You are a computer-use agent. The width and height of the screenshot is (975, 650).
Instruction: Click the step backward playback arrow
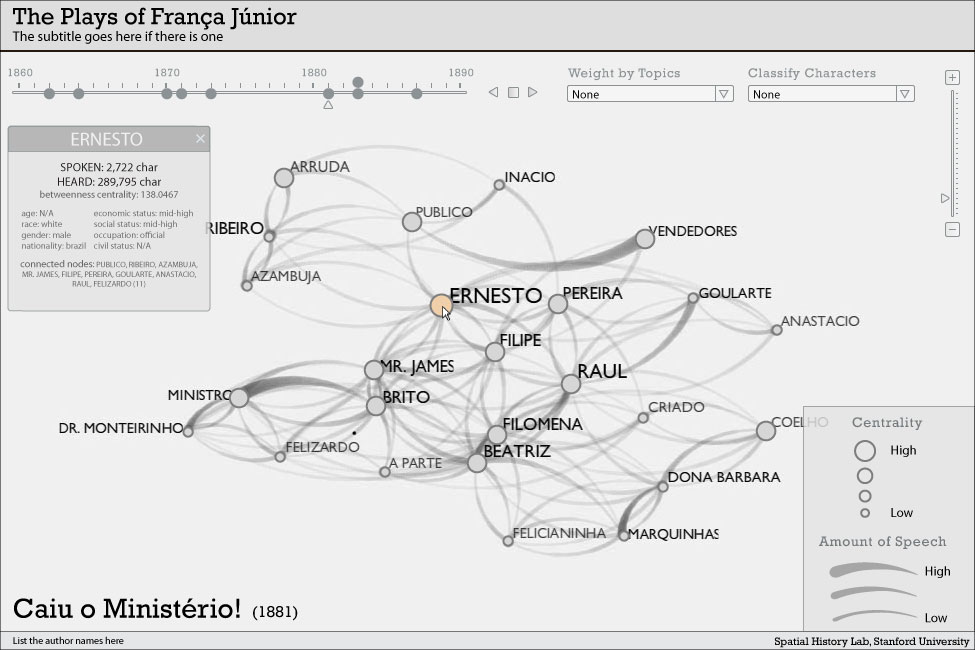493,92
